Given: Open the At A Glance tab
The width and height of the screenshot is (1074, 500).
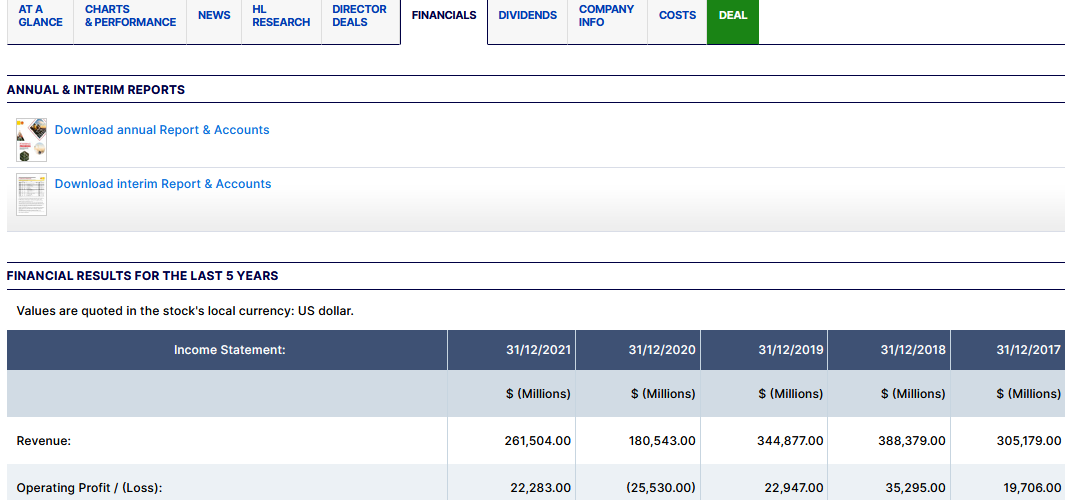Looking at the screenshot, I should point(40,16).
